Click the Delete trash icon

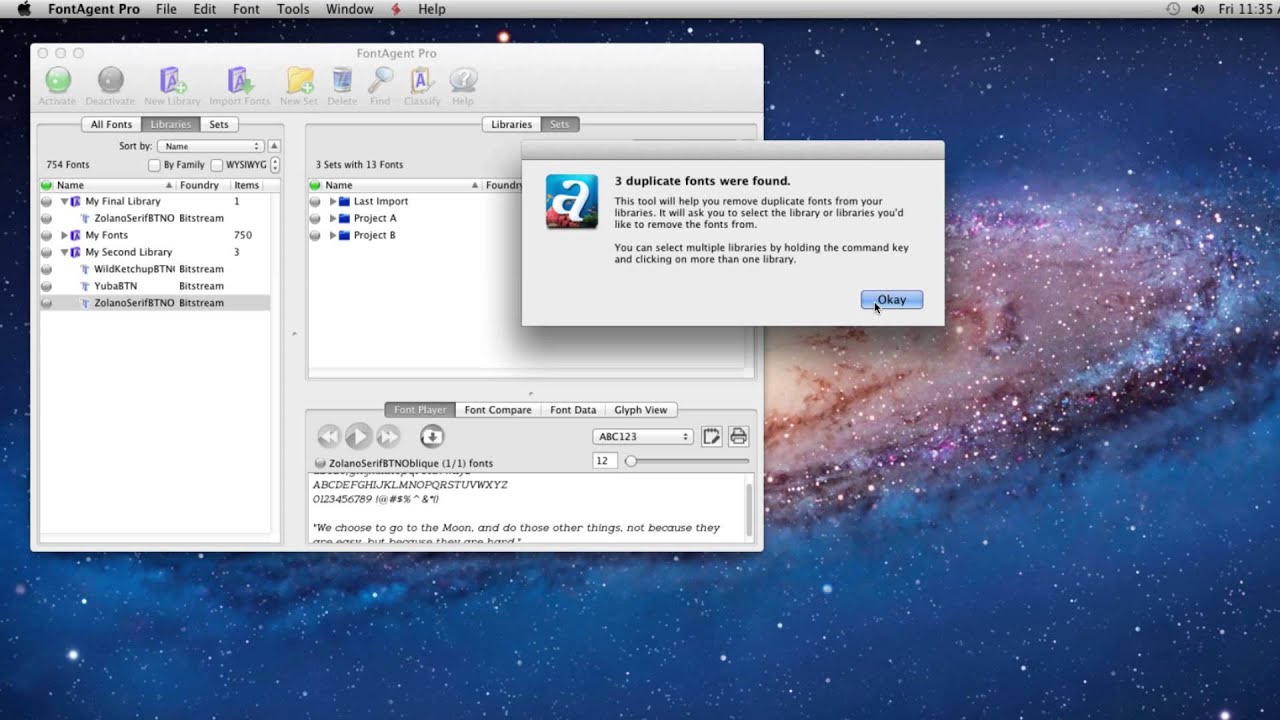[342, 80]
